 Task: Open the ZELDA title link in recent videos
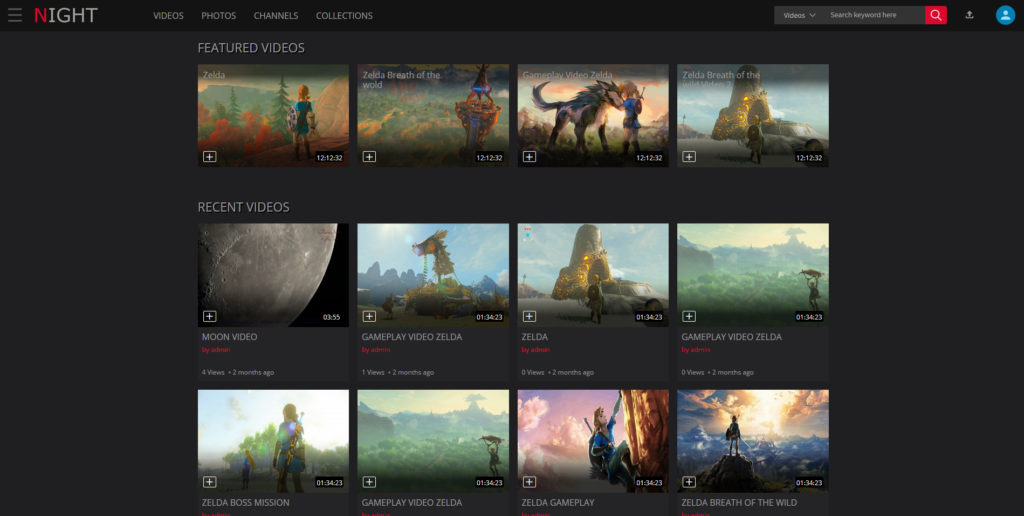pyautogui.click(x=534, y=337)
